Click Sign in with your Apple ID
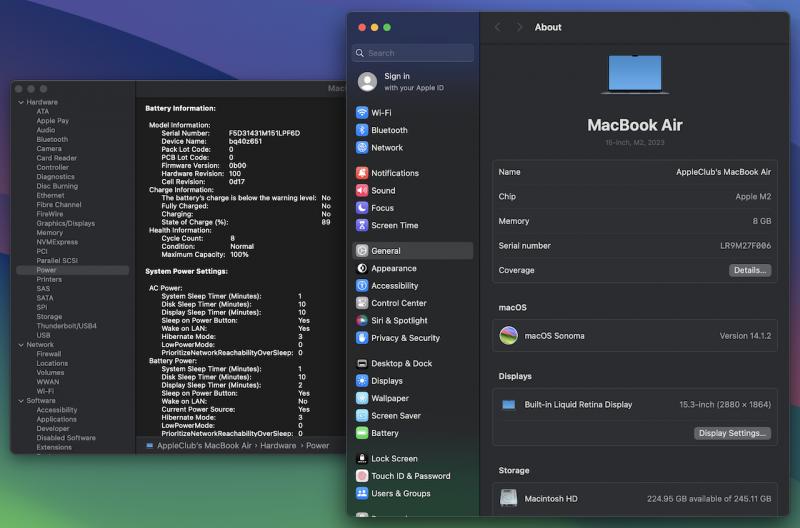Screen dimensions: 800x528 pos(413,82)
